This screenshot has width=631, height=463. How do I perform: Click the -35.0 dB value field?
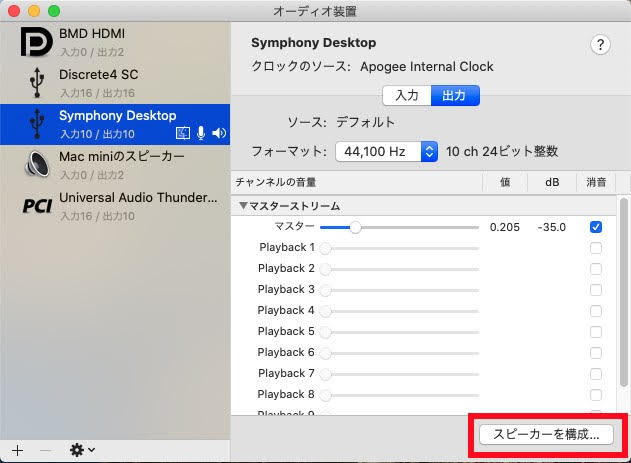552,227
